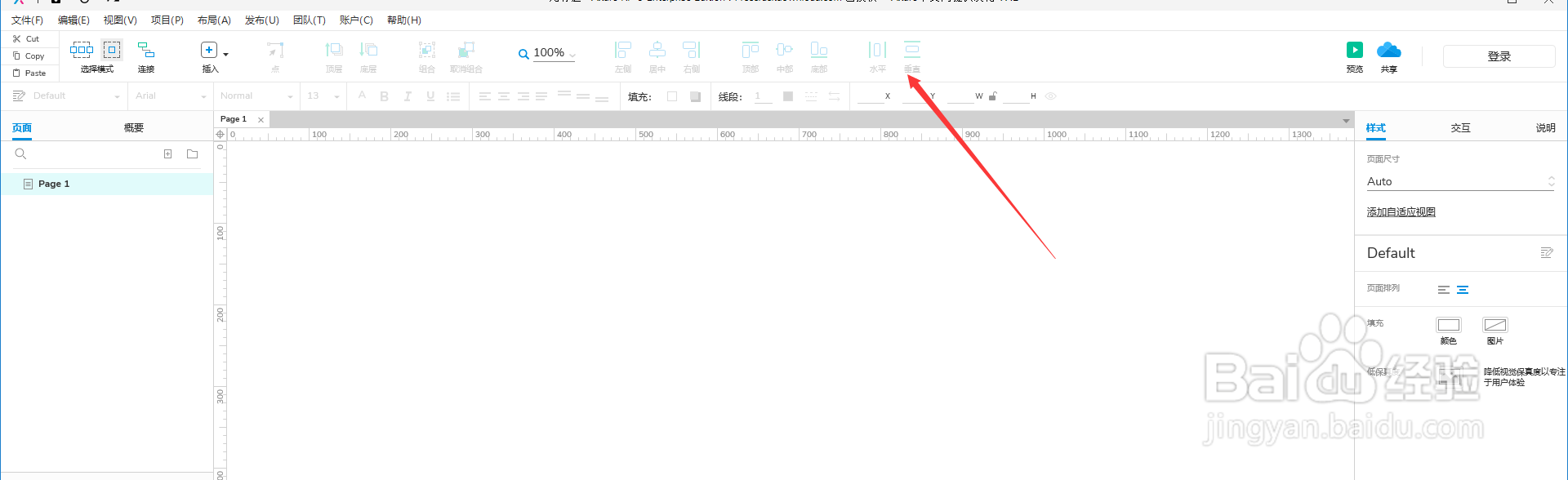Screen dimensions: 1568x480
Task: Click the pages panel search icon
Action: click(x=21, y=153)
